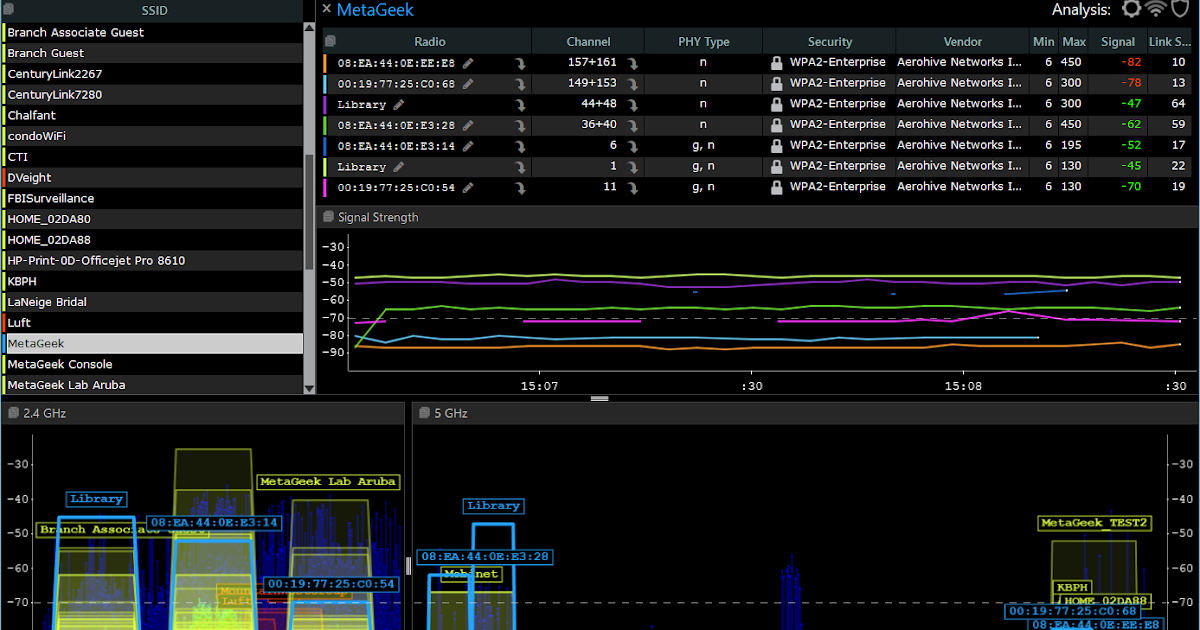
Task: Select the condoWiFi network
Action: pyautogui.click(x=152, y=136)
